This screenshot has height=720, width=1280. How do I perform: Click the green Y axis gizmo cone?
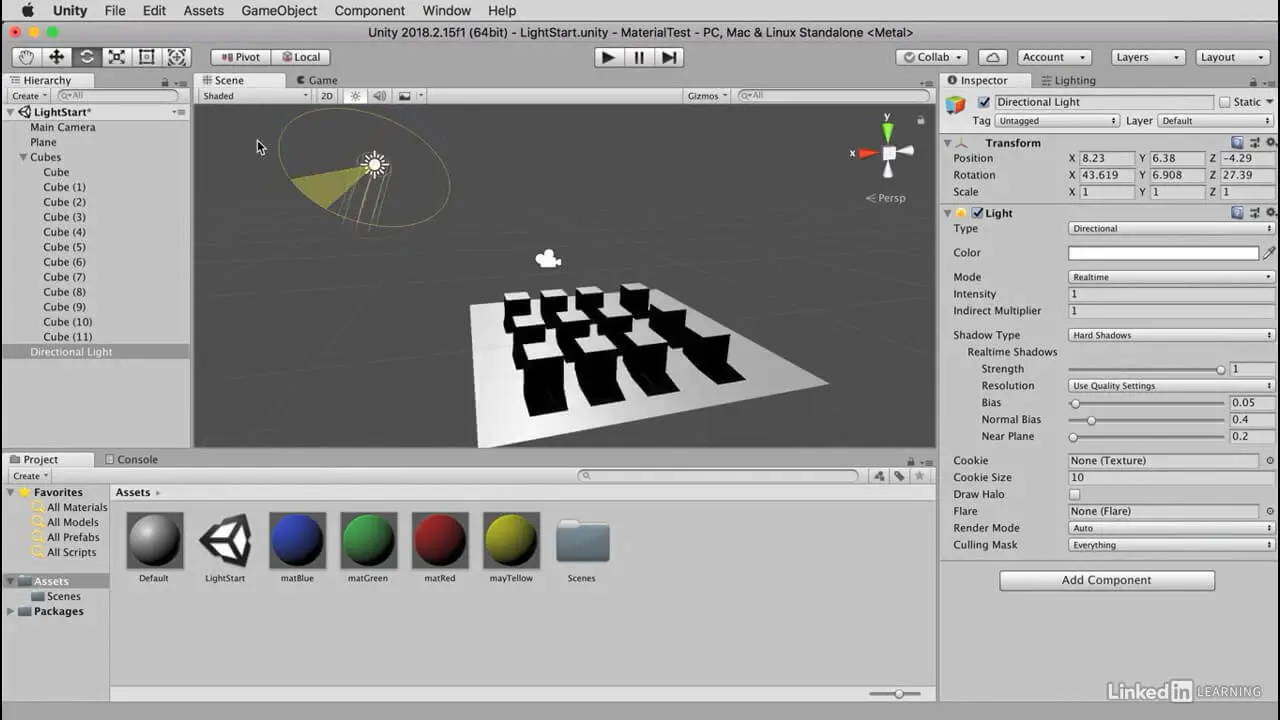tap(887, 131)
